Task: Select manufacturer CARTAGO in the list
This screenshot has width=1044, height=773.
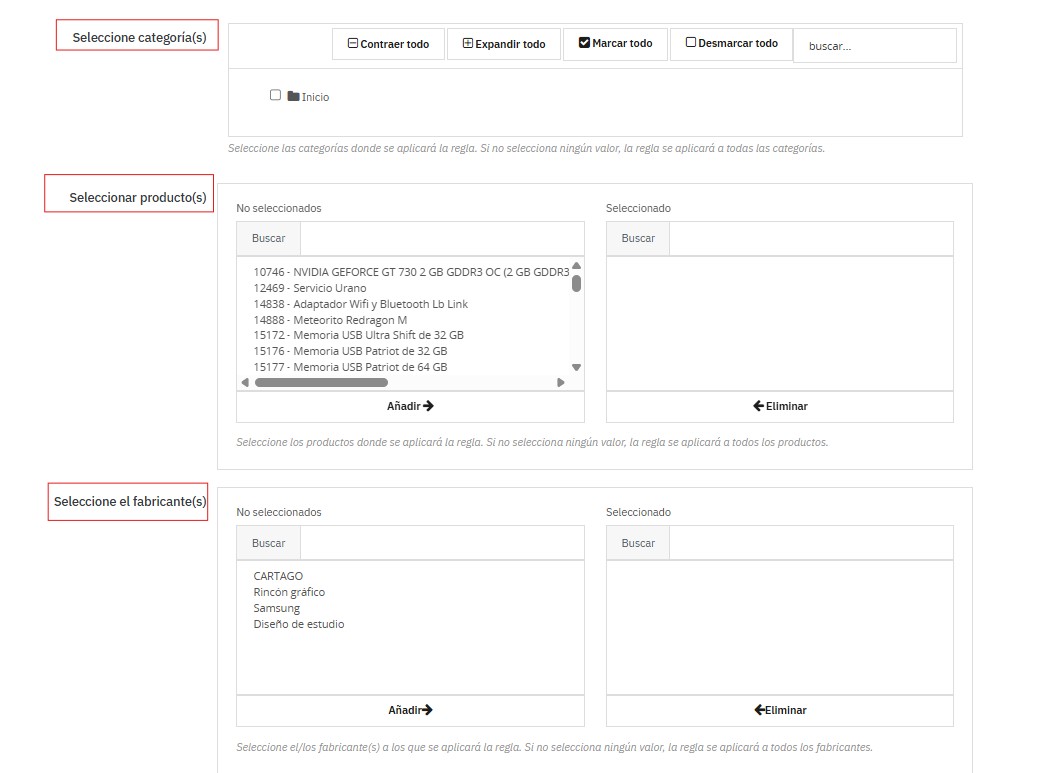Action: [x=278, y=576]
